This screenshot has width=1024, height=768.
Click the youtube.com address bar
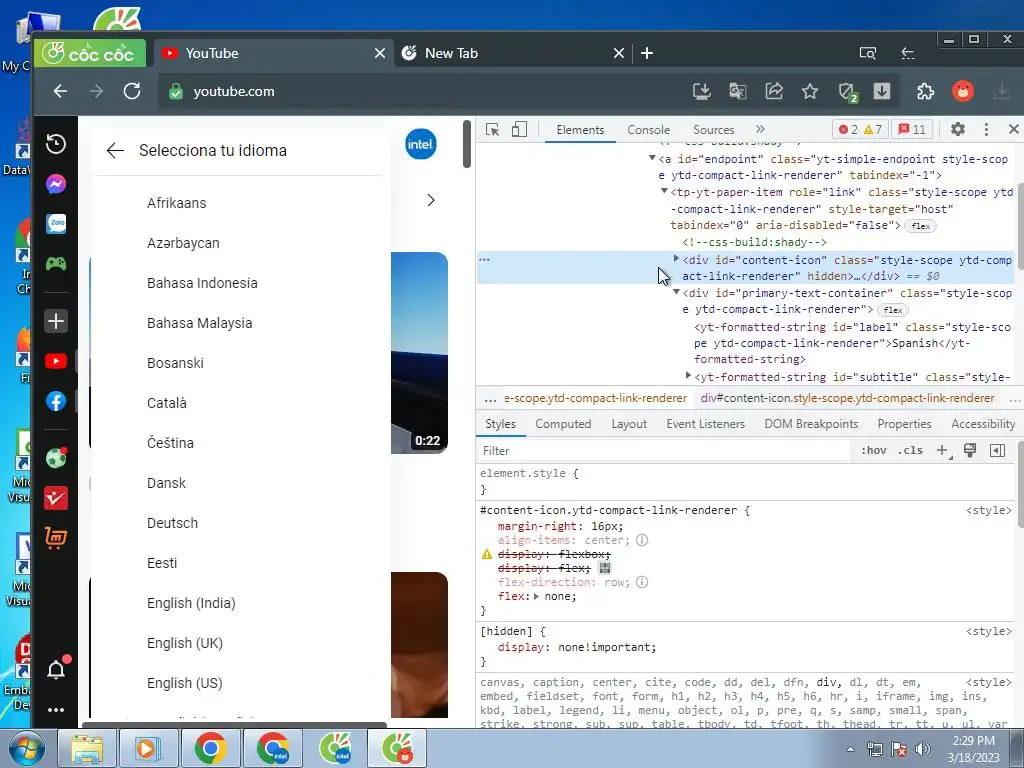pyautogui.click(x=418, y=91)
